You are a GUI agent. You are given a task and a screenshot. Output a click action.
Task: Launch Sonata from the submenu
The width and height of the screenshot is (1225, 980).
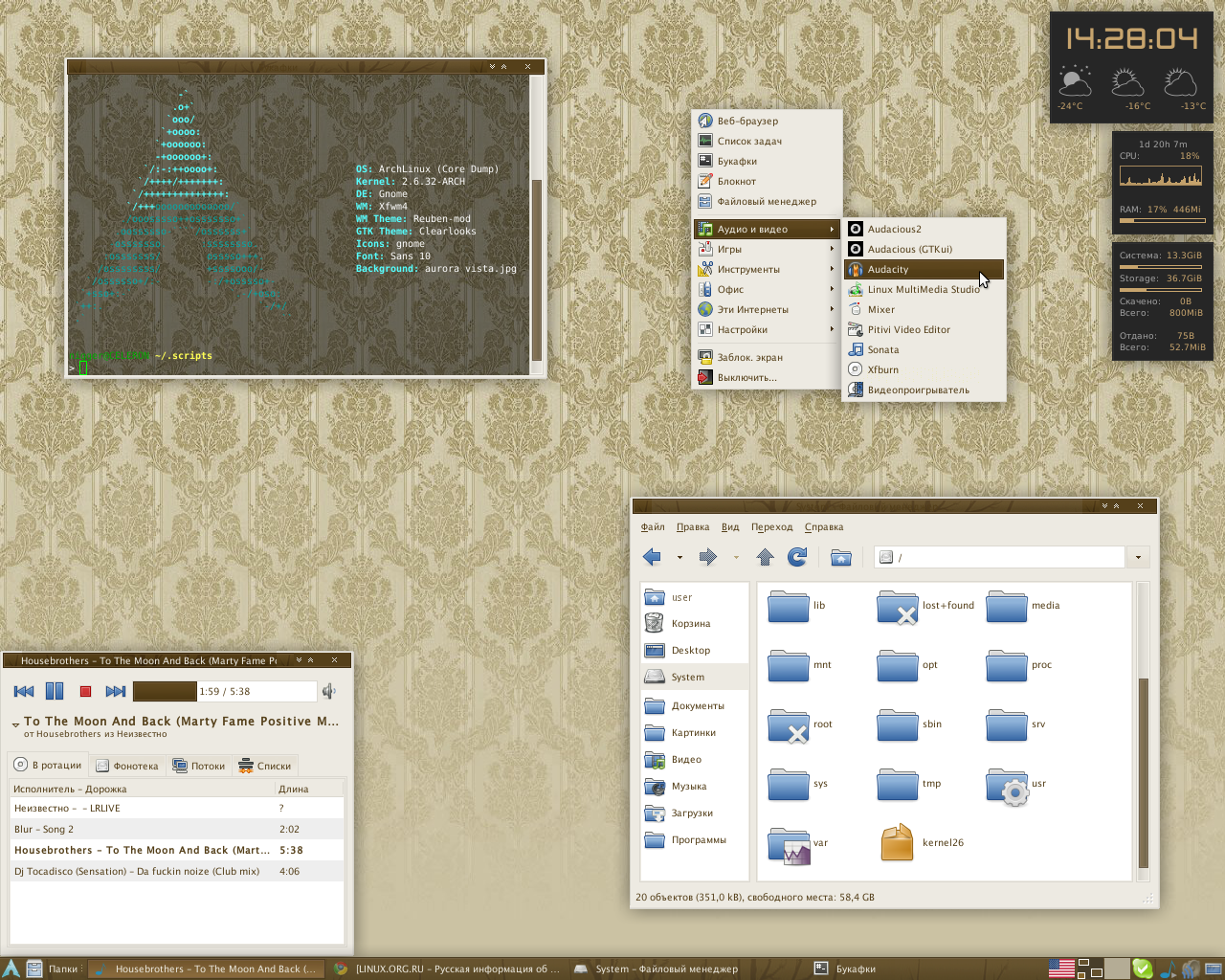point(924,349)
